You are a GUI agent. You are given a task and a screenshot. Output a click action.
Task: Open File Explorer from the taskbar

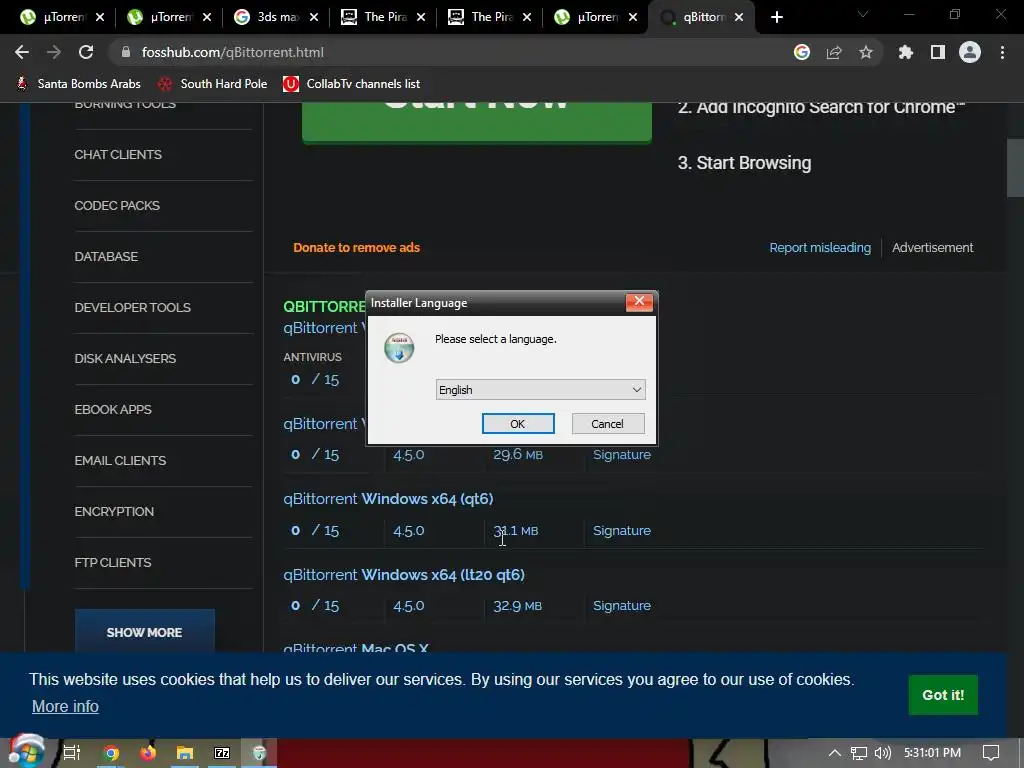(185, 753)
